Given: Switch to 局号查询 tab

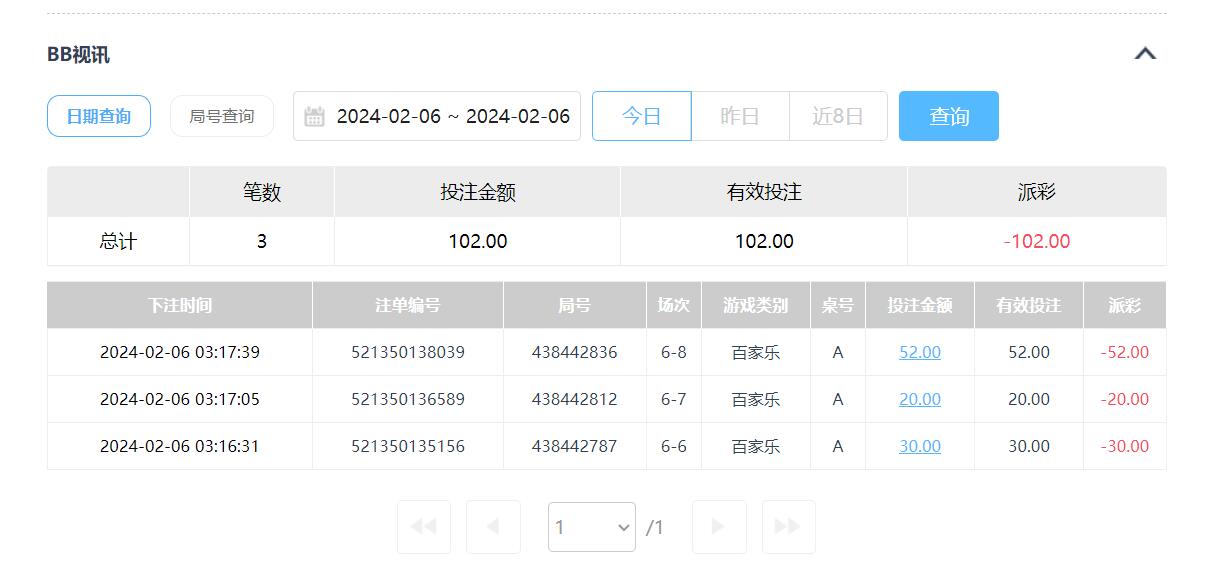Looking at the screenshot, I should click(x=221, y=117).
